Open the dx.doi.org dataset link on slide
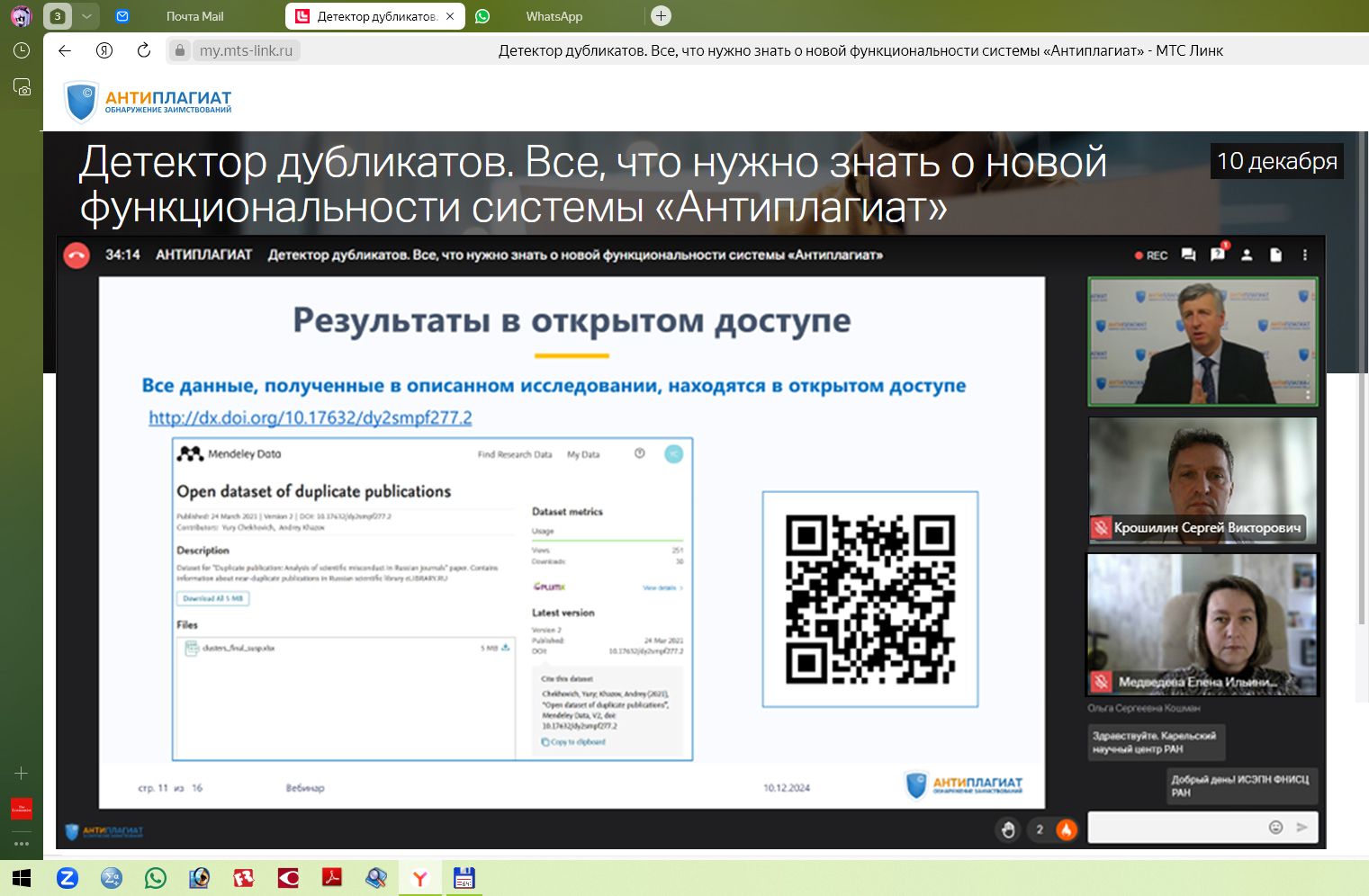 [x=311, y=418]
